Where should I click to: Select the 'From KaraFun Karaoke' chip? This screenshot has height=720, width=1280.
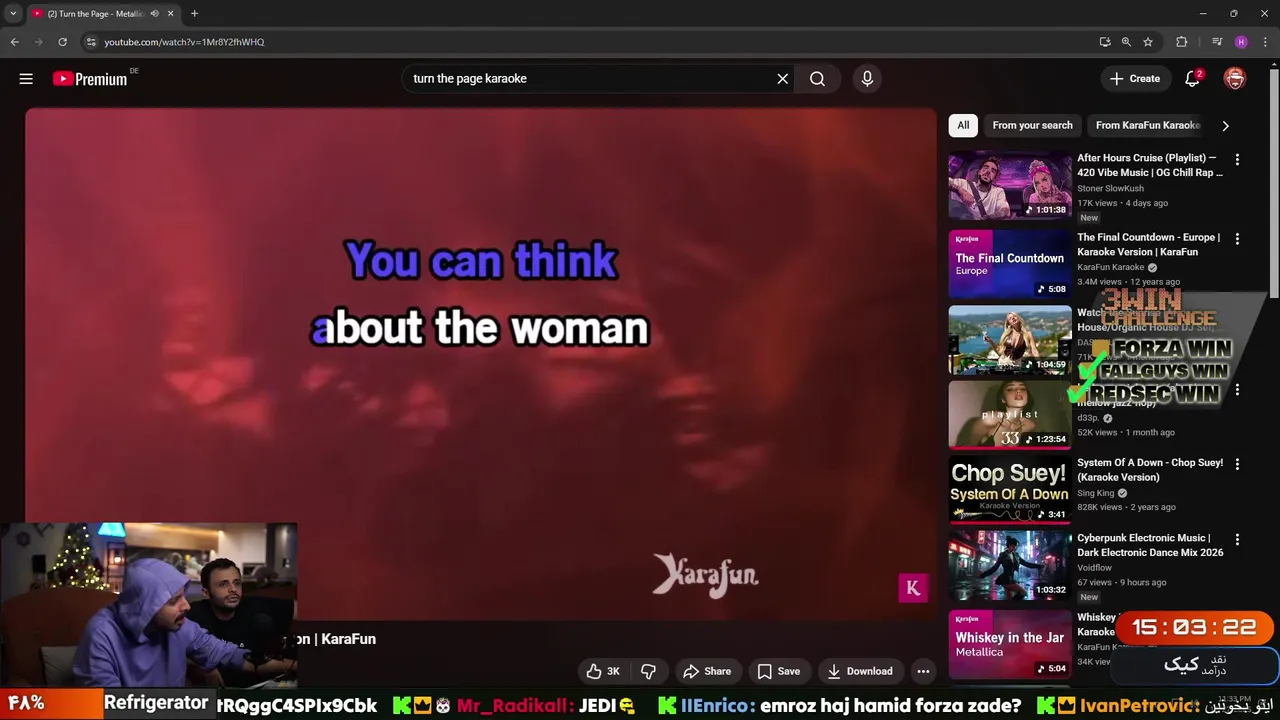coord(1147,125)
